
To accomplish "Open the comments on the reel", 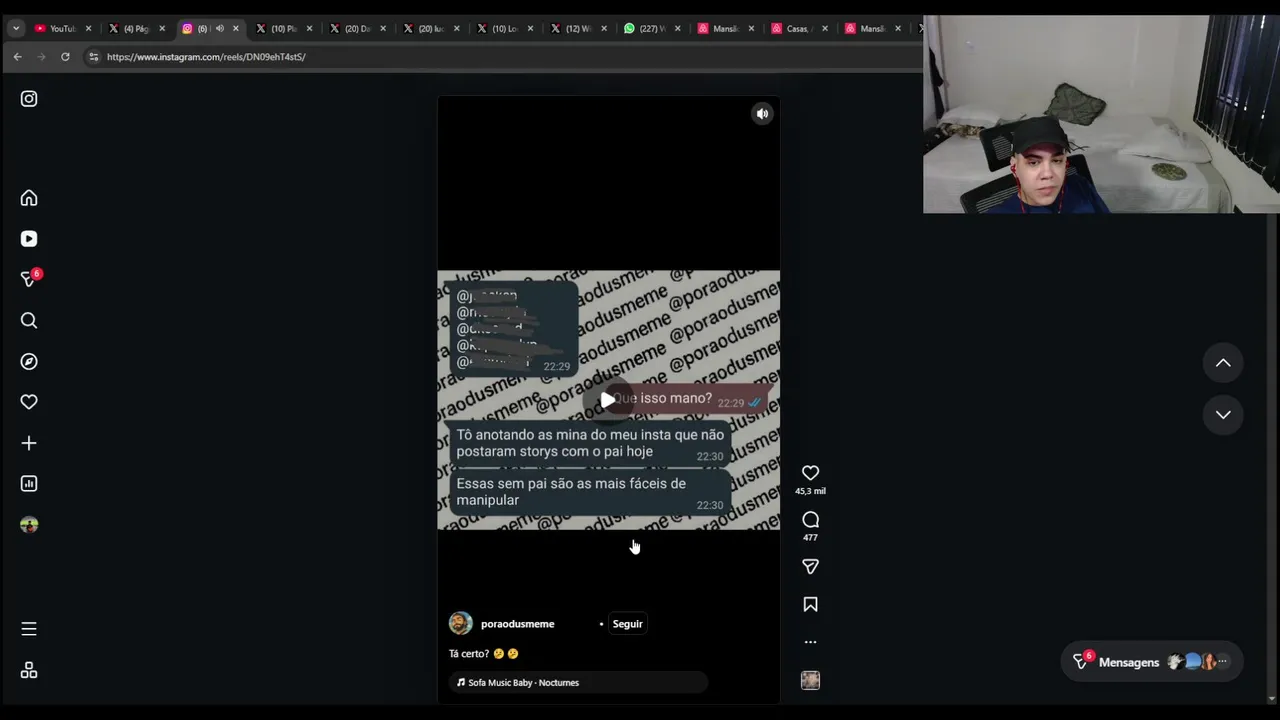I will [x=810, y=520].
